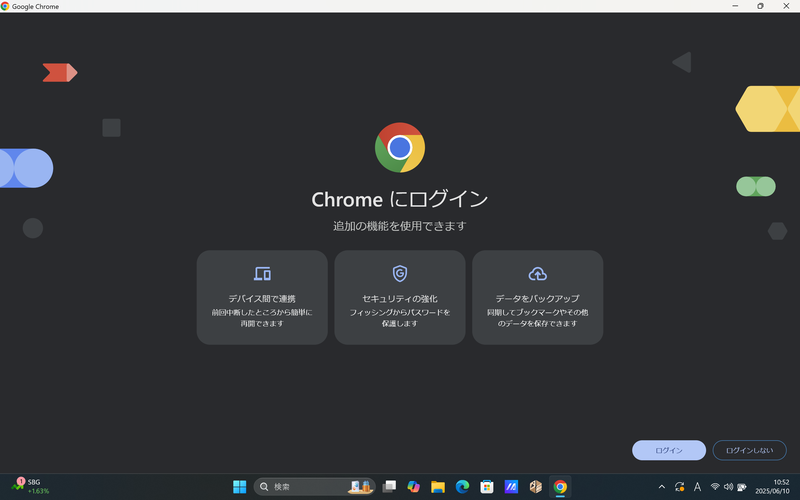
Task: Click the '追加の機能を使用できます' subtitle
Action: [399, 226]
